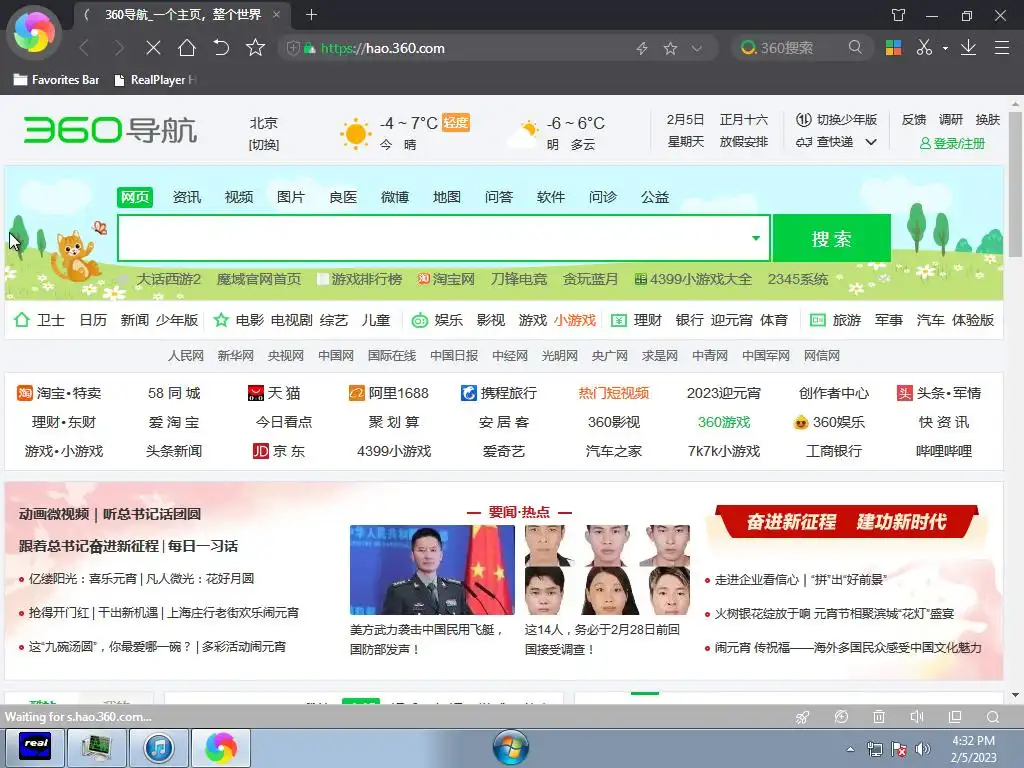Show hidden tray icons arrow
This screenshot has height=768, width=1024.
(x=850, y=749)
